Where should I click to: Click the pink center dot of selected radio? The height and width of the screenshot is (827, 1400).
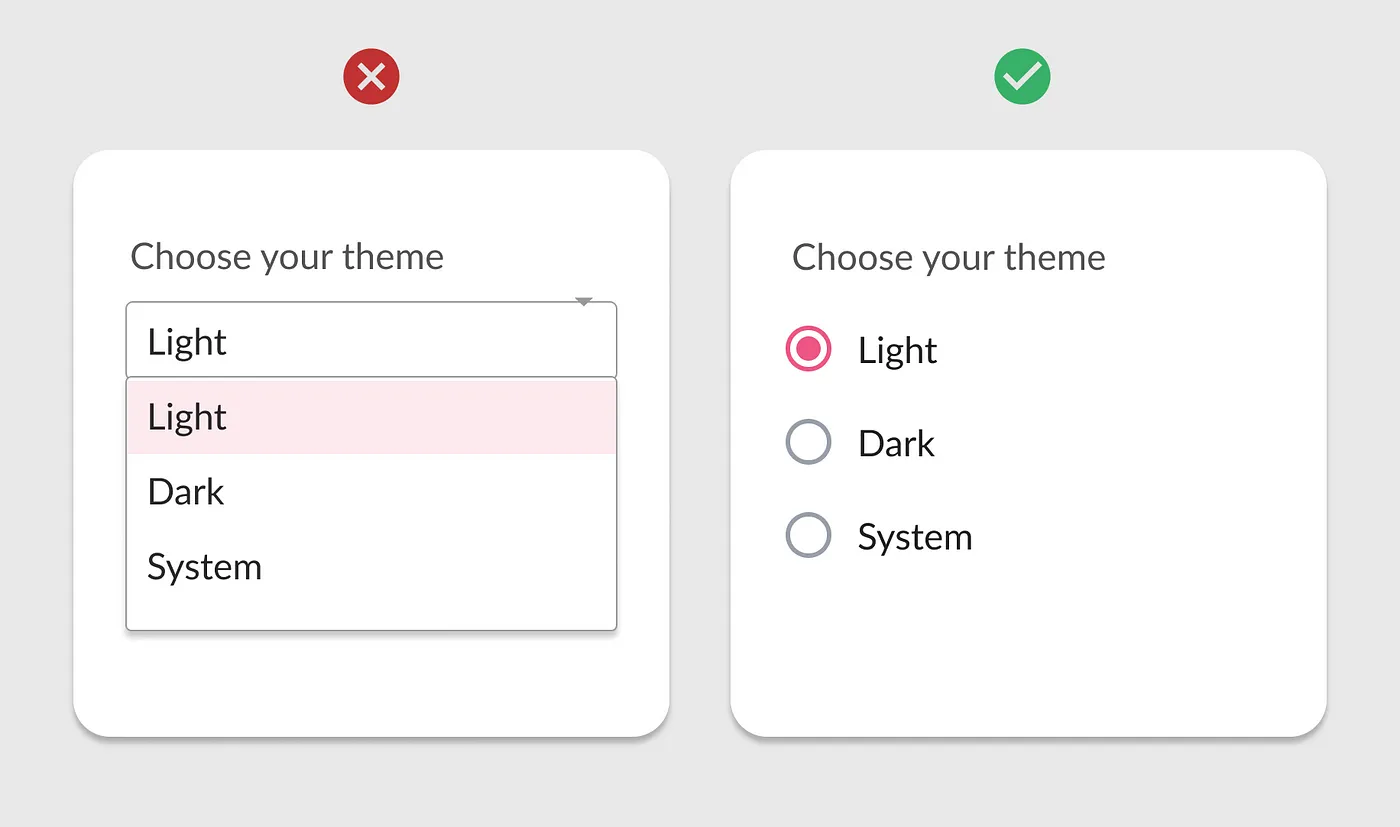tap(808, 349)
